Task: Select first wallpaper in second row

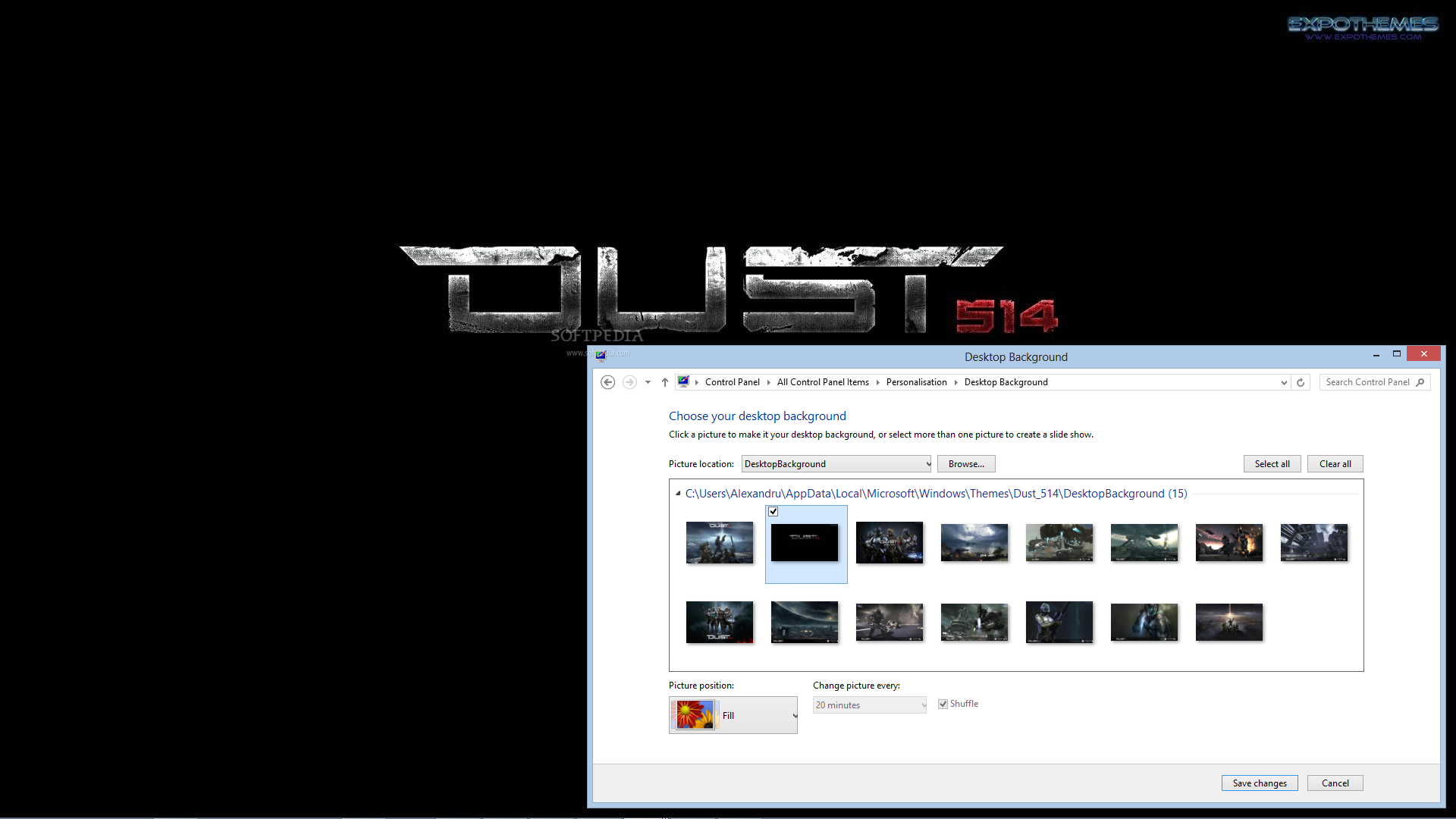Action: click(x=720, y=623)
